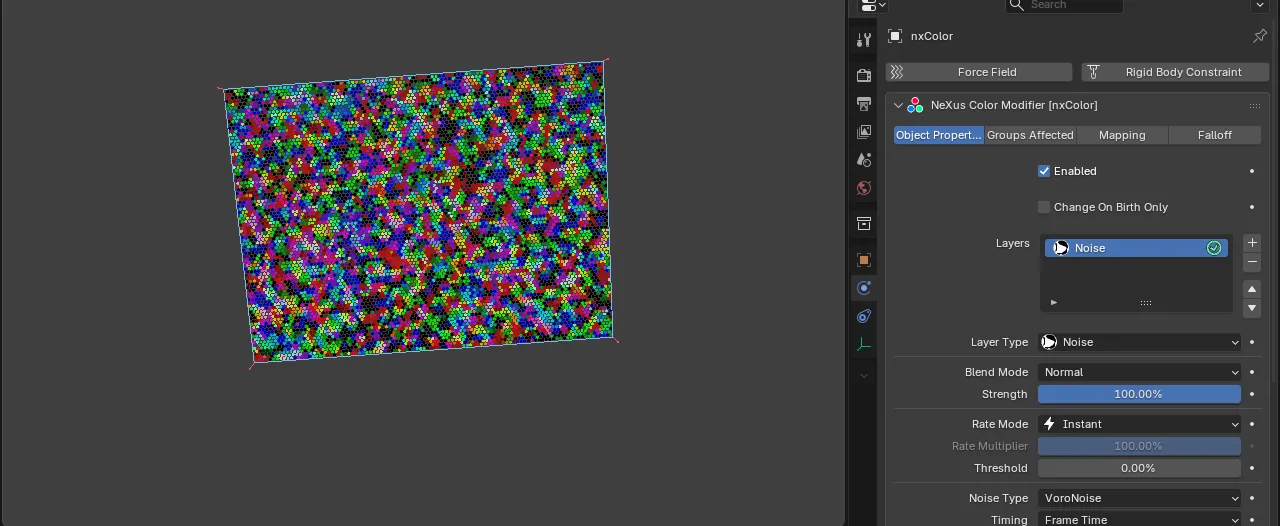Screen dimensions: 1280x526
Task: Open the editor type dropdown in properties header
Action: pyautogui.click(x=872, y=5)
